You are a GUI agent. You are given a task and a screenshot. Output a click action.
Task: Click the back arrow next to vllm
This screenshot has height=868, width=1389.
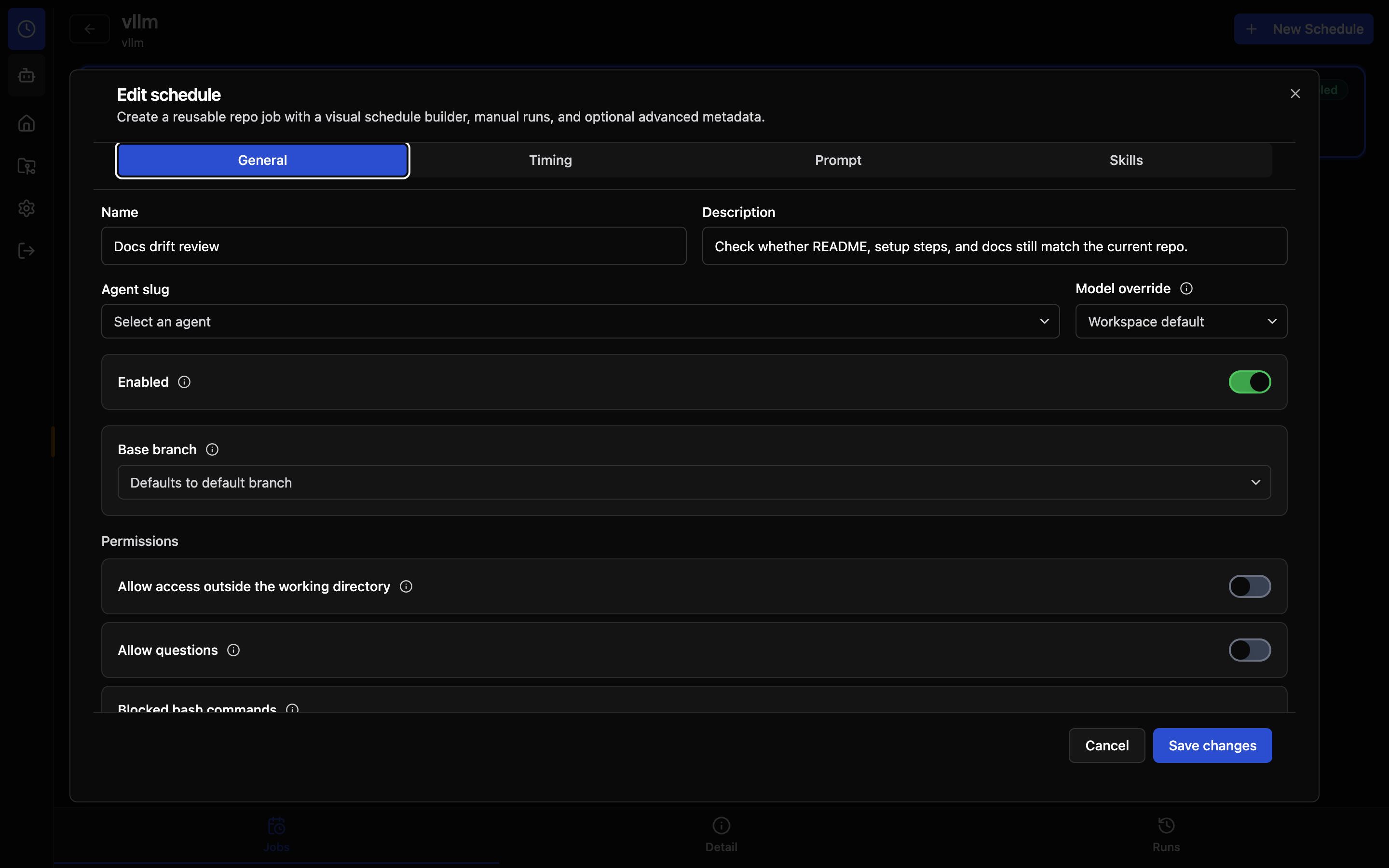(x=90, y=29)
